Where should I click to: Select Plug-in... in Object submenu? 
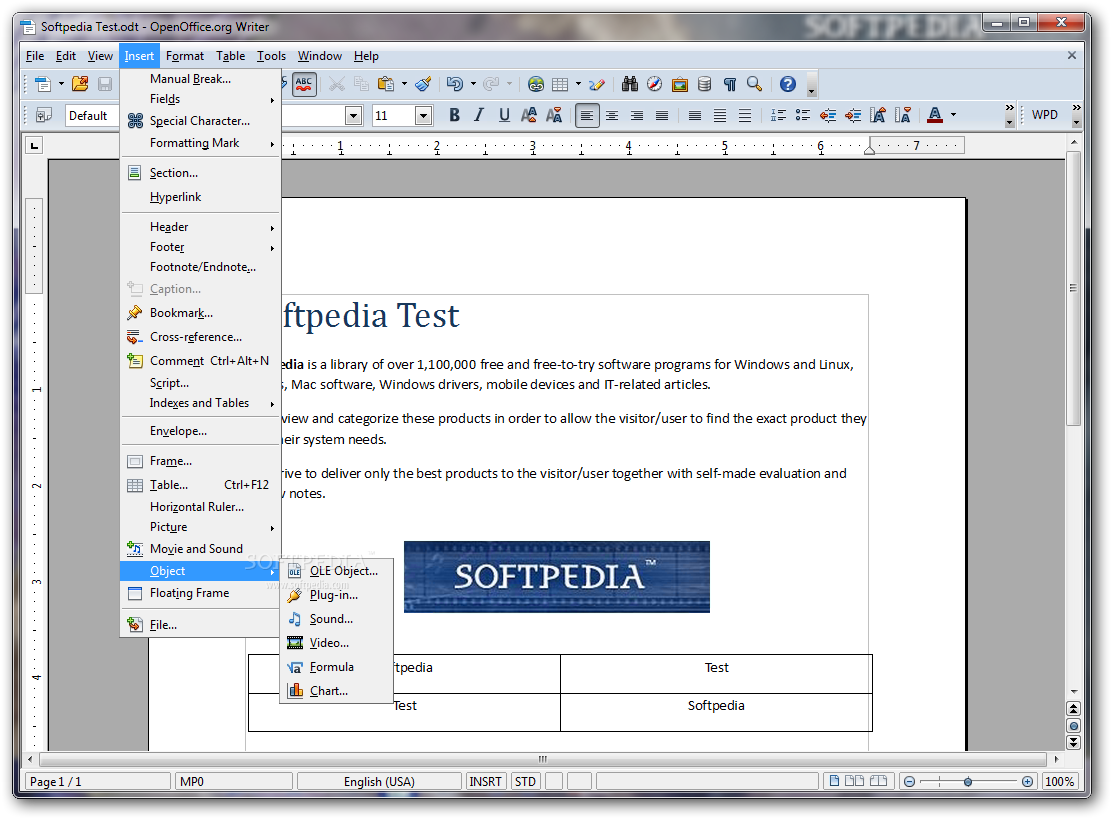click(336, 595)
